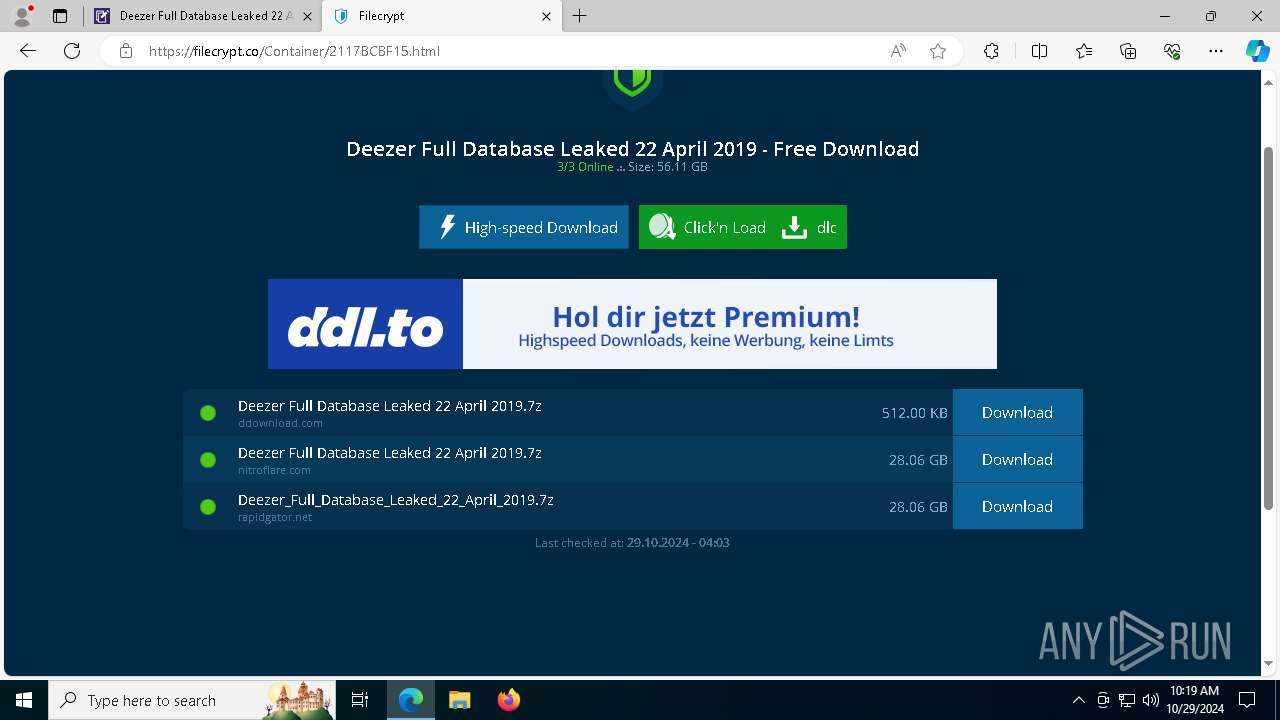This screenshot has height=720, width=1280.
Task: Open Firefox from taskbar
Action: click(508, 700)
